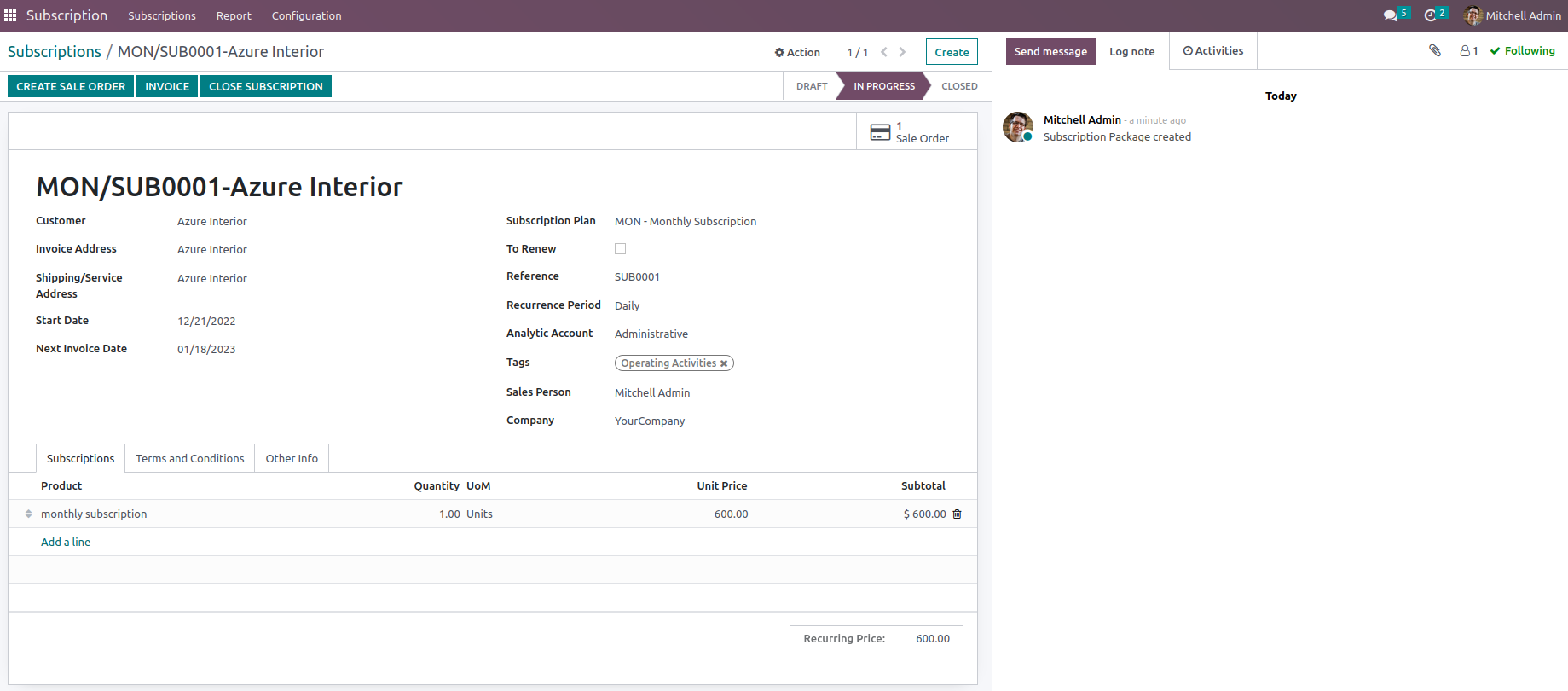1568x691 pixels.
Task: Click Add a line link
Action: click(66, 542)
